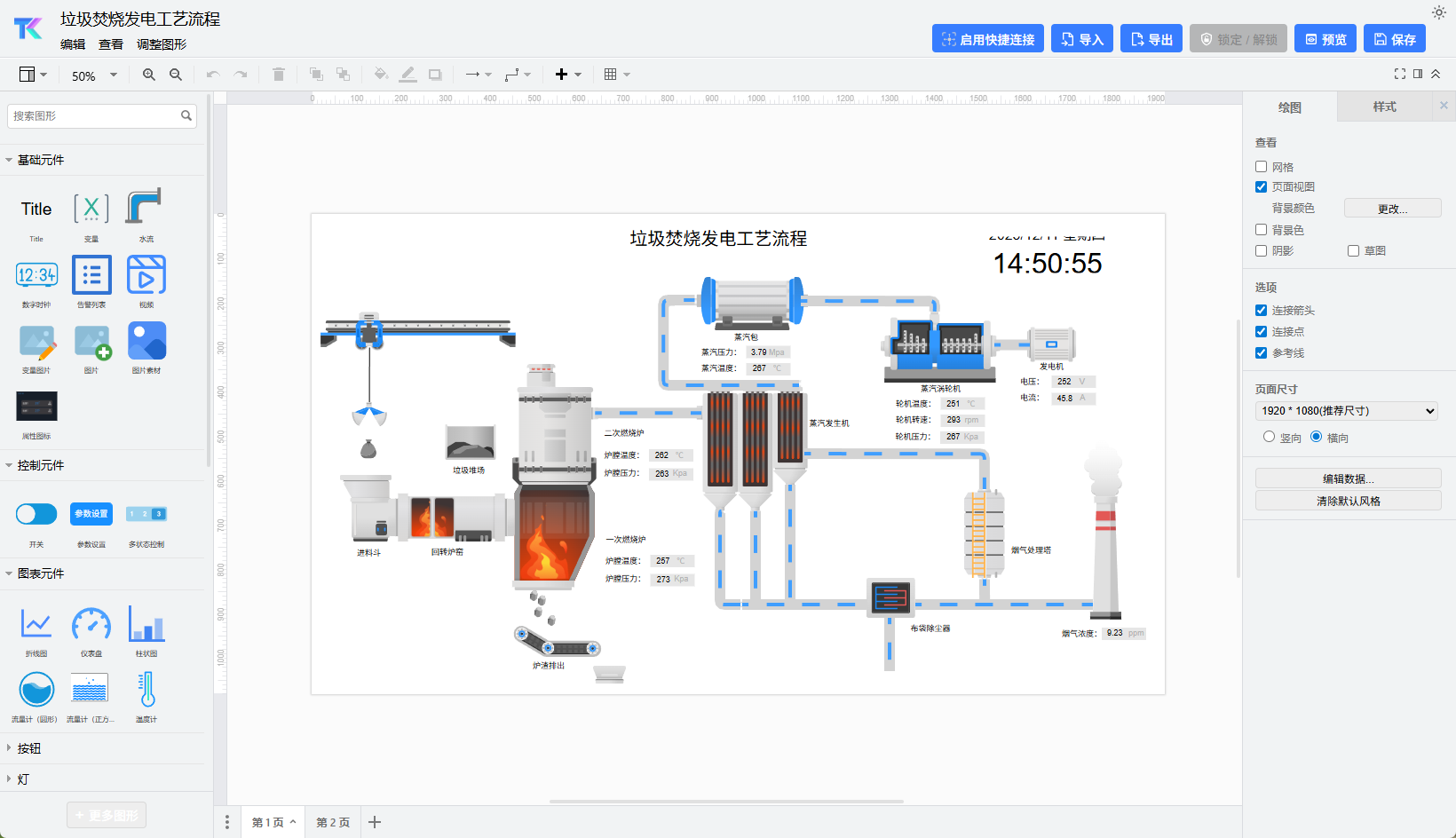The width and height of the screenshot is (1456, 838).
Task: Click the line chart component icon
Action: [x=36, y=624]
